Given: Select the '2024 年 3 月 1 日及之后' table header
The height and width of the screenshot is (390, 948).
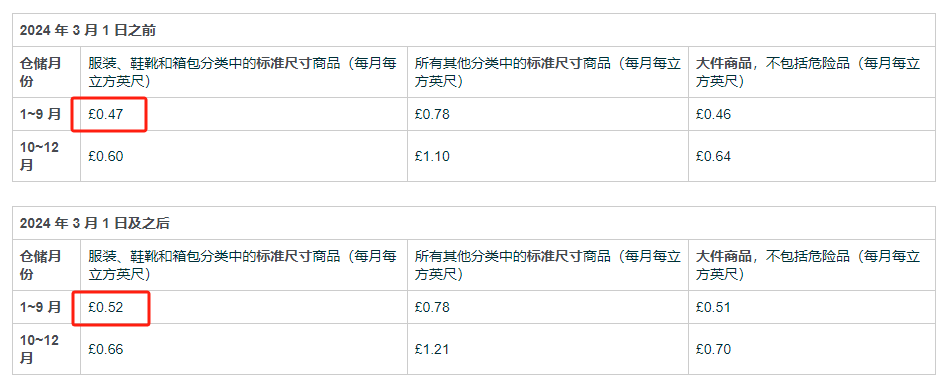Looking at the screenshot, I should coord(94,223).
